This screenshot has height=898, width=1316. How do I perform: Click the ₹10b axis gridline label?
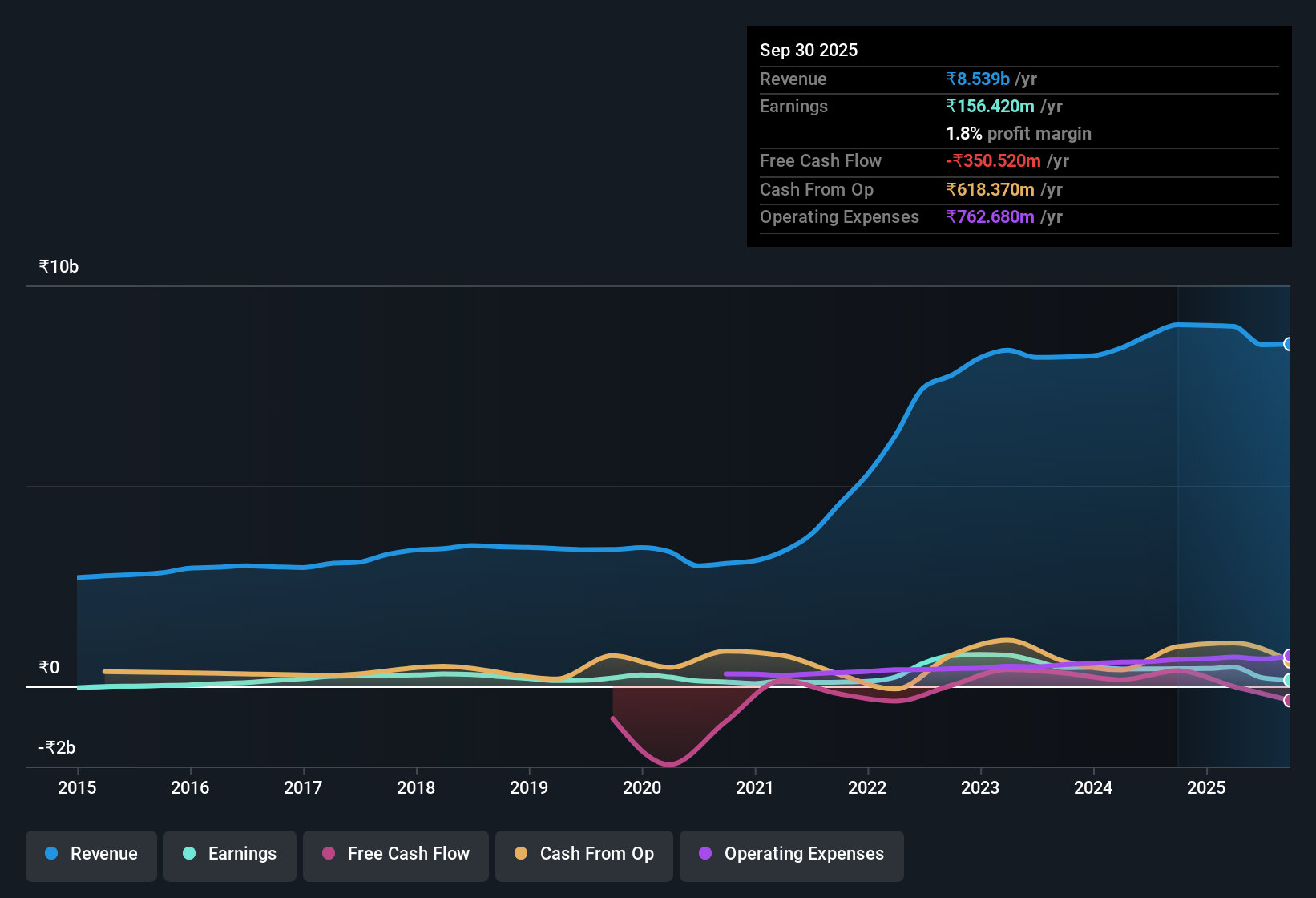click(57, 265)
